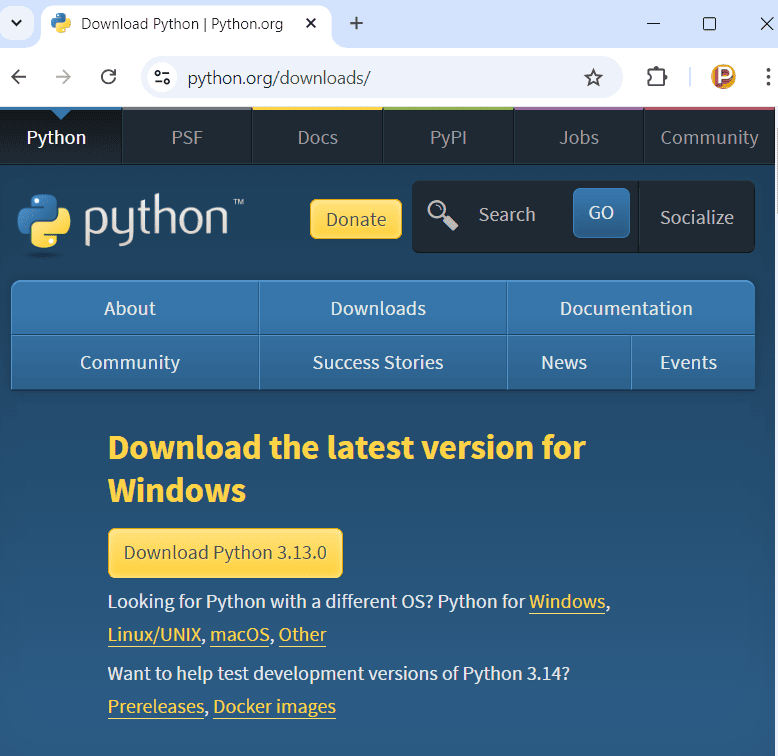The image size is (778, 756).
Task: Open site information icon in address bar
Action: (162, 77)
